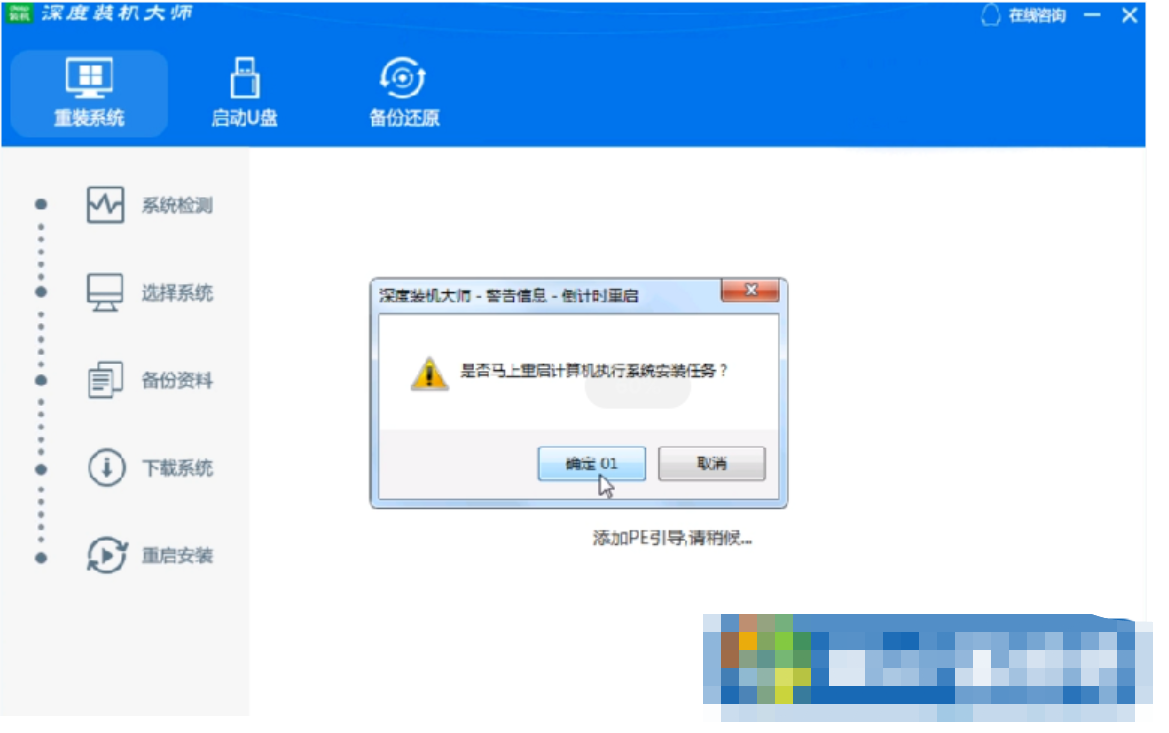Open the 备份还原 tab

click(x=404, y=93)
